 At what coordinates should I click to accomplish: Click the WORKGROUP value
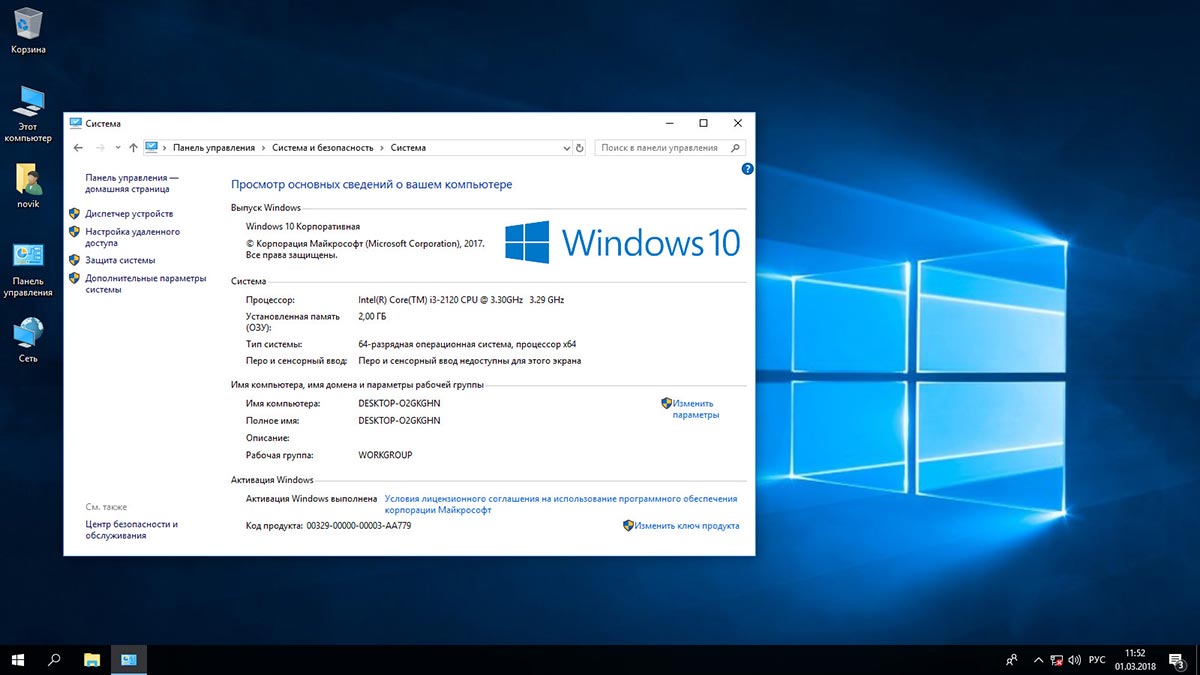coord(385,455)
